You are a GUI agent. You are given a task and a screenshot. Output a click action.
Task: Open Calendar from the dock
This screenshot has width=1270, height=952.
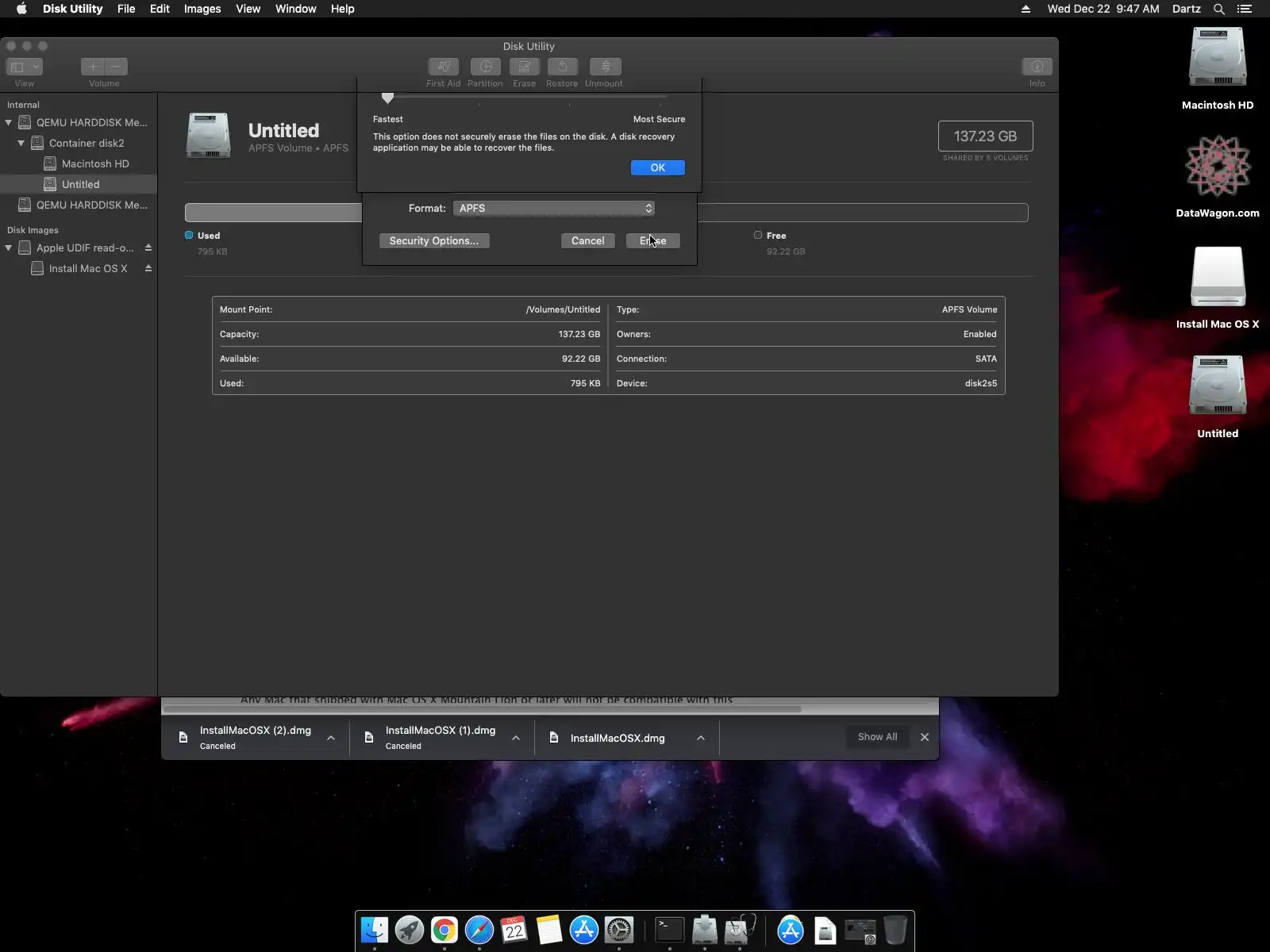[514, 930]
